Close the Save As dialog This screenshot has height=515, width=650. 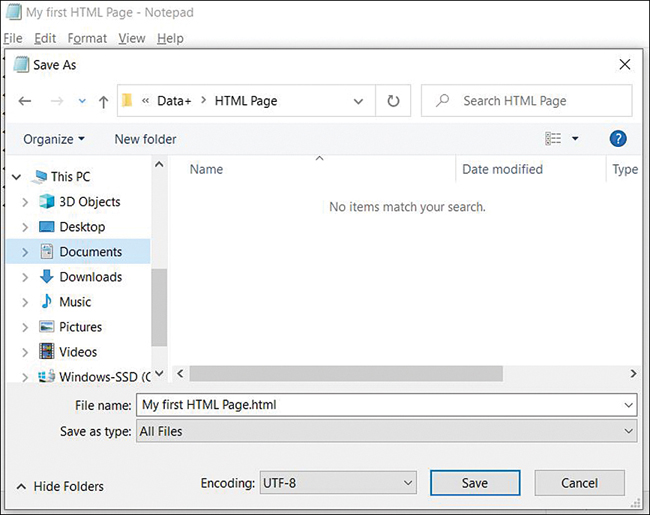coord(625,64)
